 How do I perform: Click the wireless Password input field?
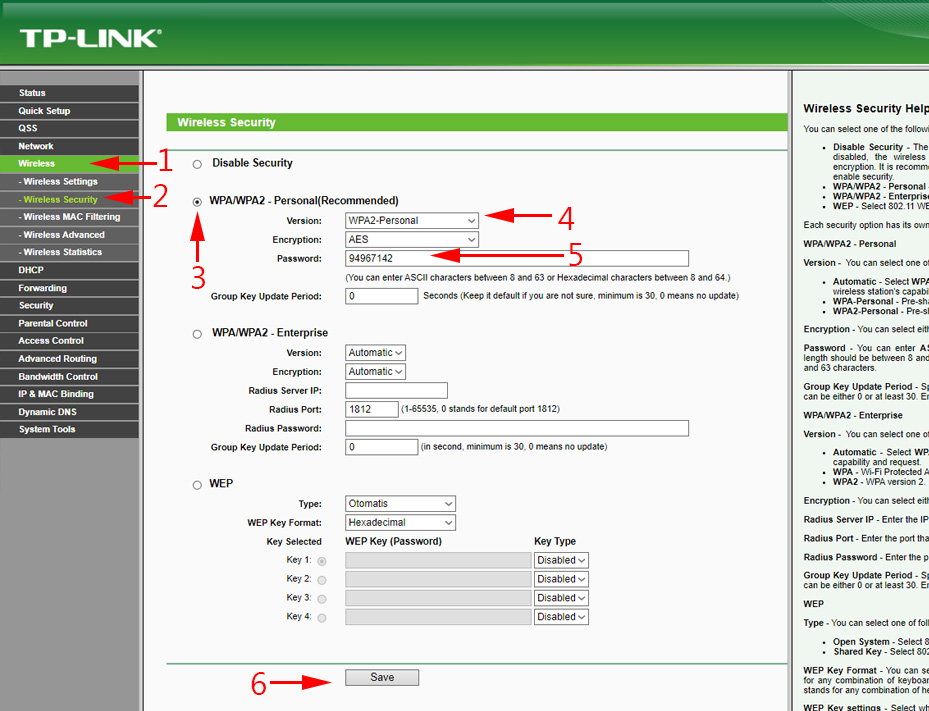pyautogui.click(x=516, y=259)
